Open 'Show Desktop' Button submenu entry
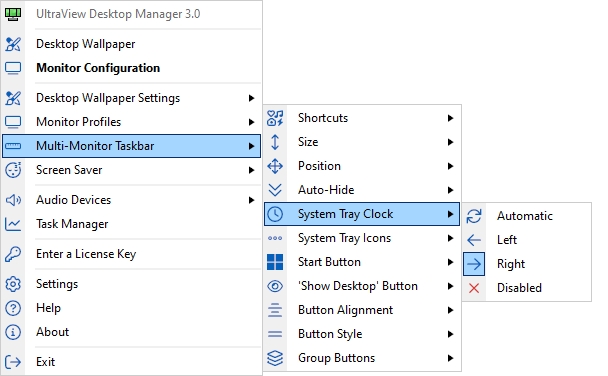 362,286
